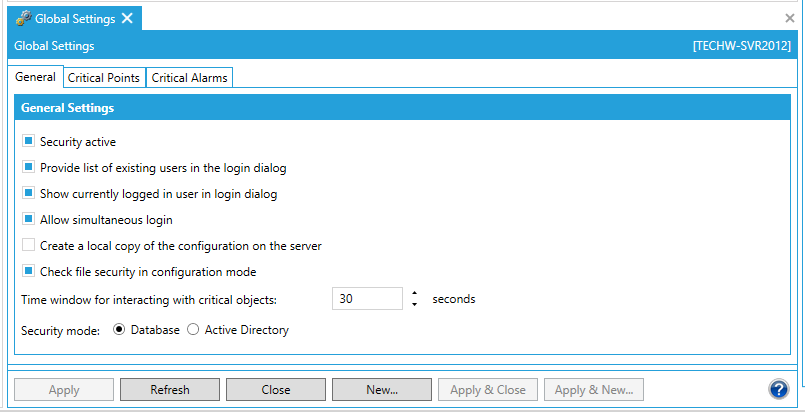Screen dimensions: 805x412
Task: Toggle Show currently logged in user
Action: 29,193
